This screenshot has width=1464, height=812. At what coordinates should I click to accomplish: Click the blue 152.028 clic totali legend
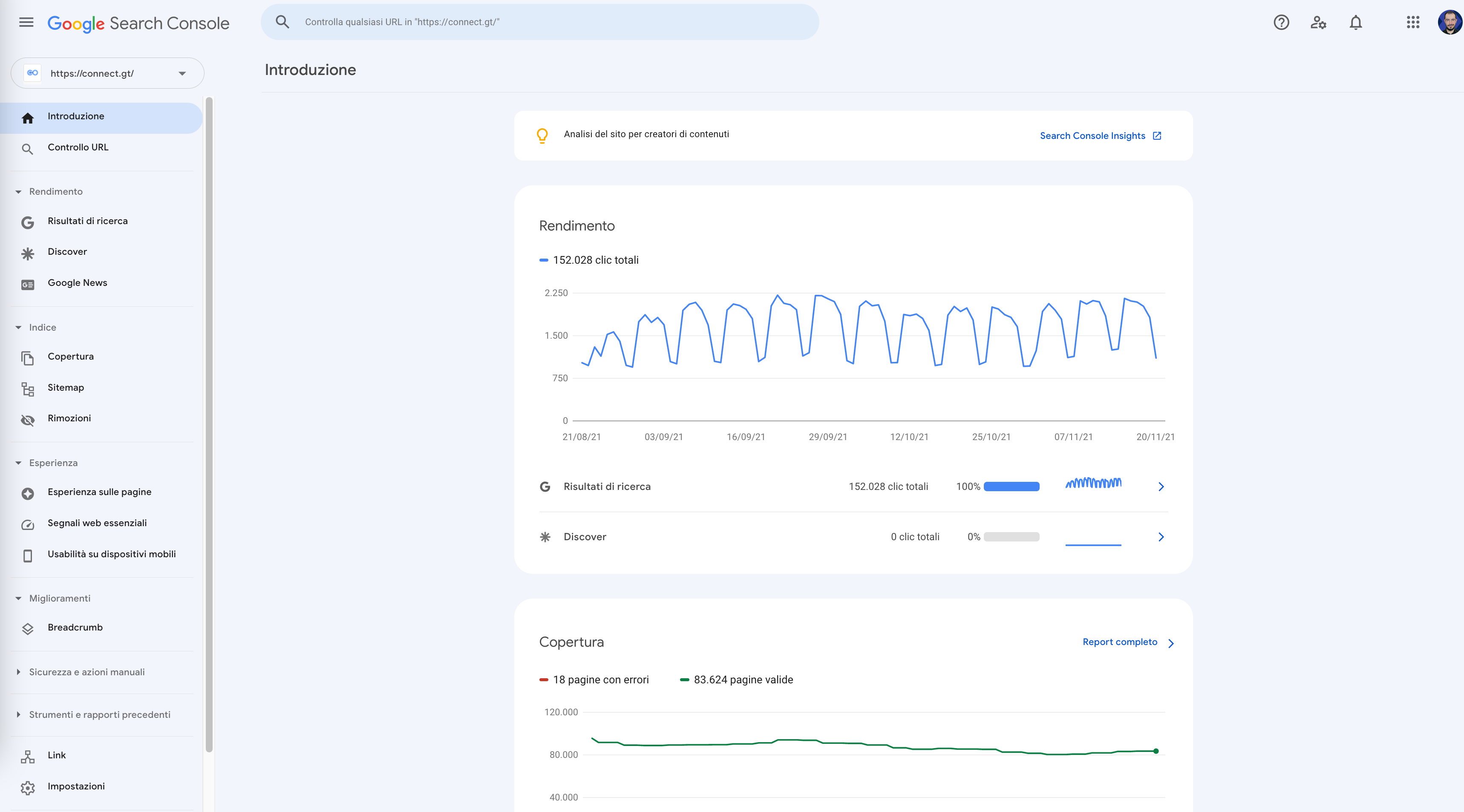click(x=589, y=260)
